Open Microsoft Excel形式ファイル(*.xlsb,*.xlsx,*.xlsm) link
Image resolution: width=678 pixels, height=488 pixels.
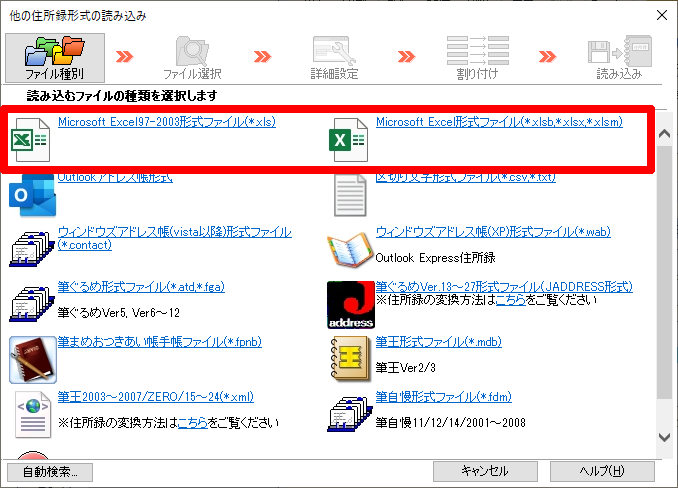[499, 122]
